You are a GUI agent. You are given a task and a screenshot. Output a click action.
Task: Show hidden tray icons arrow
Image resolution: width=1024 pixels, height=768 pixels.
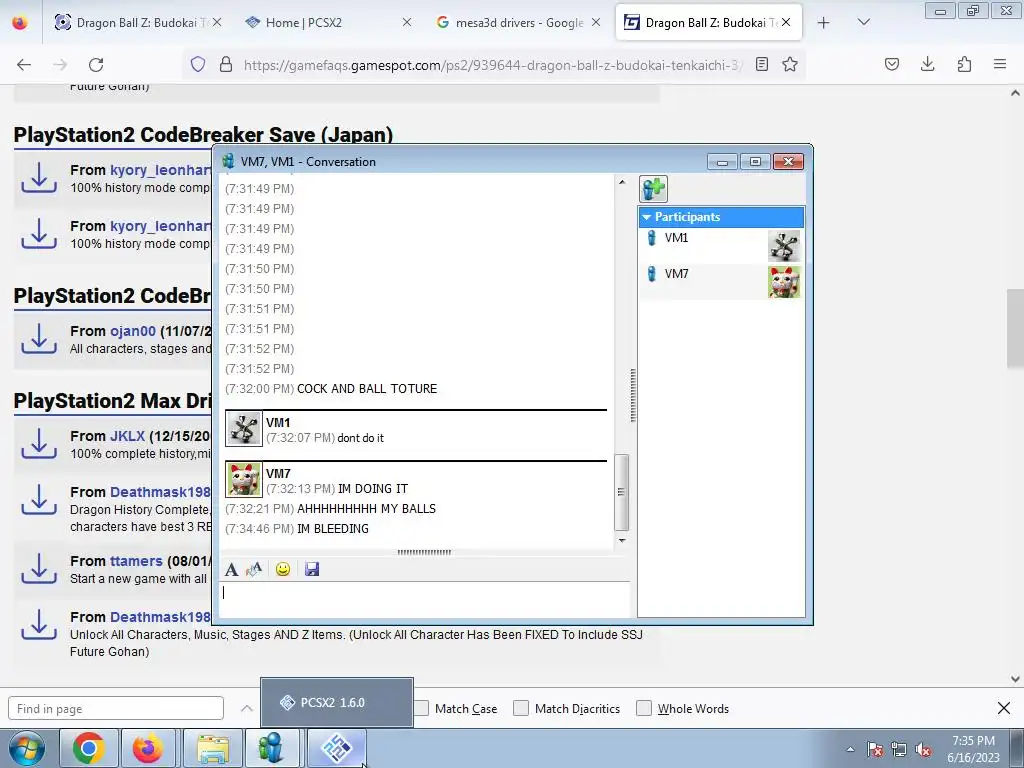coord(850,749)
